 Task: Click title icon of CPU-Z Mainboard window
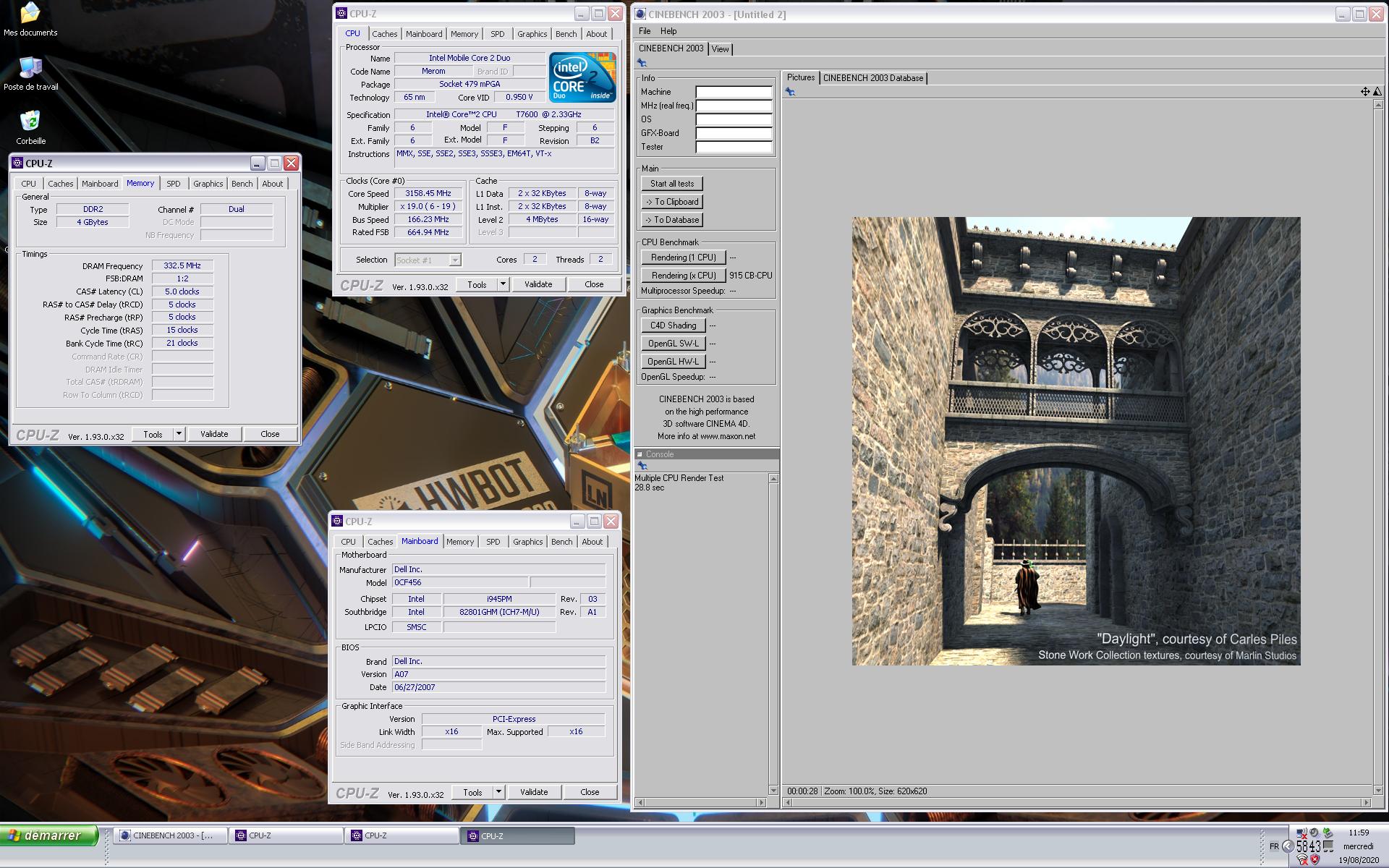pyautogui.click(x=338, y=521)
